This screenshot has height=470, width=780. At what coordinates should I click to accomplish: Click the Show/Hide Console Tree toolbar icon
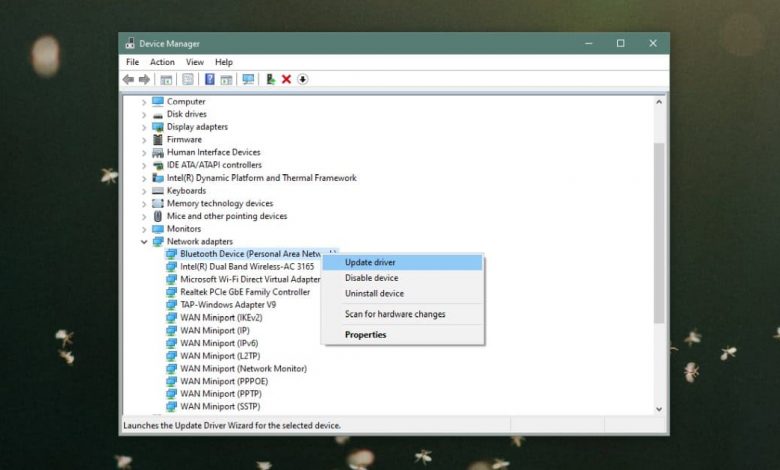(x=166, y=80)
